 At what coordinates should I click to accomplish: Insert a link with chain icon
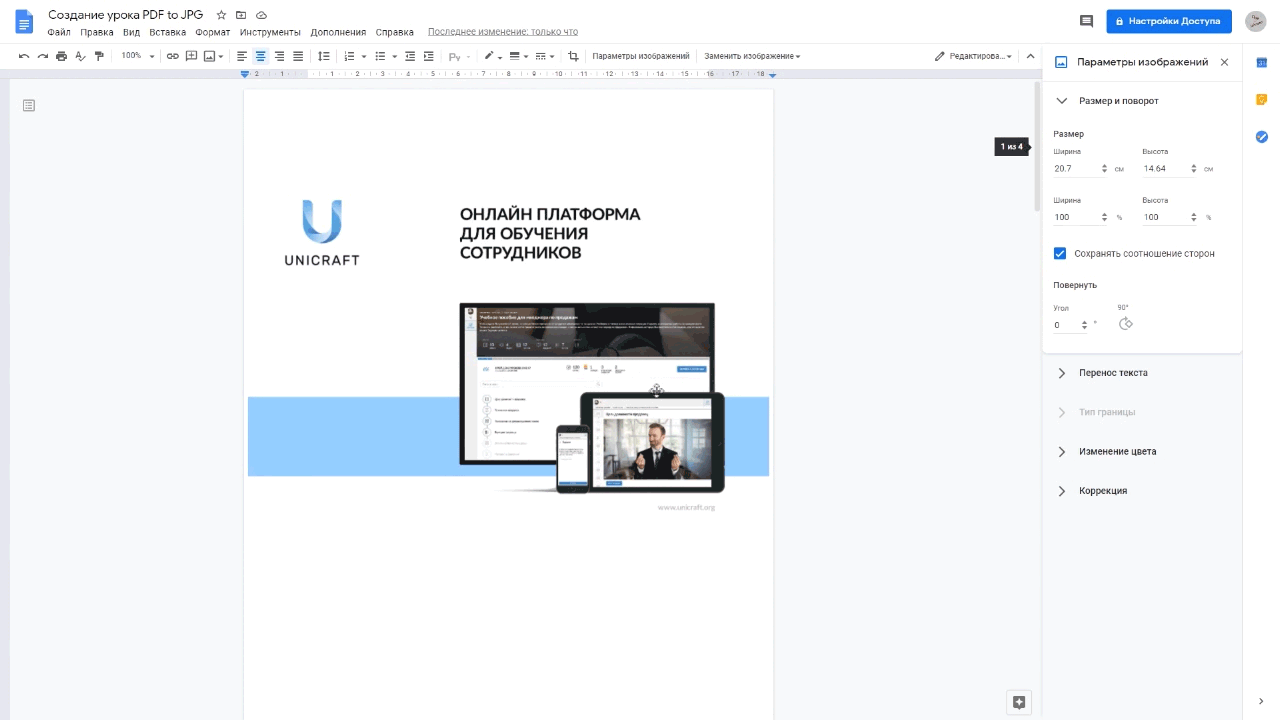[172, 56]
